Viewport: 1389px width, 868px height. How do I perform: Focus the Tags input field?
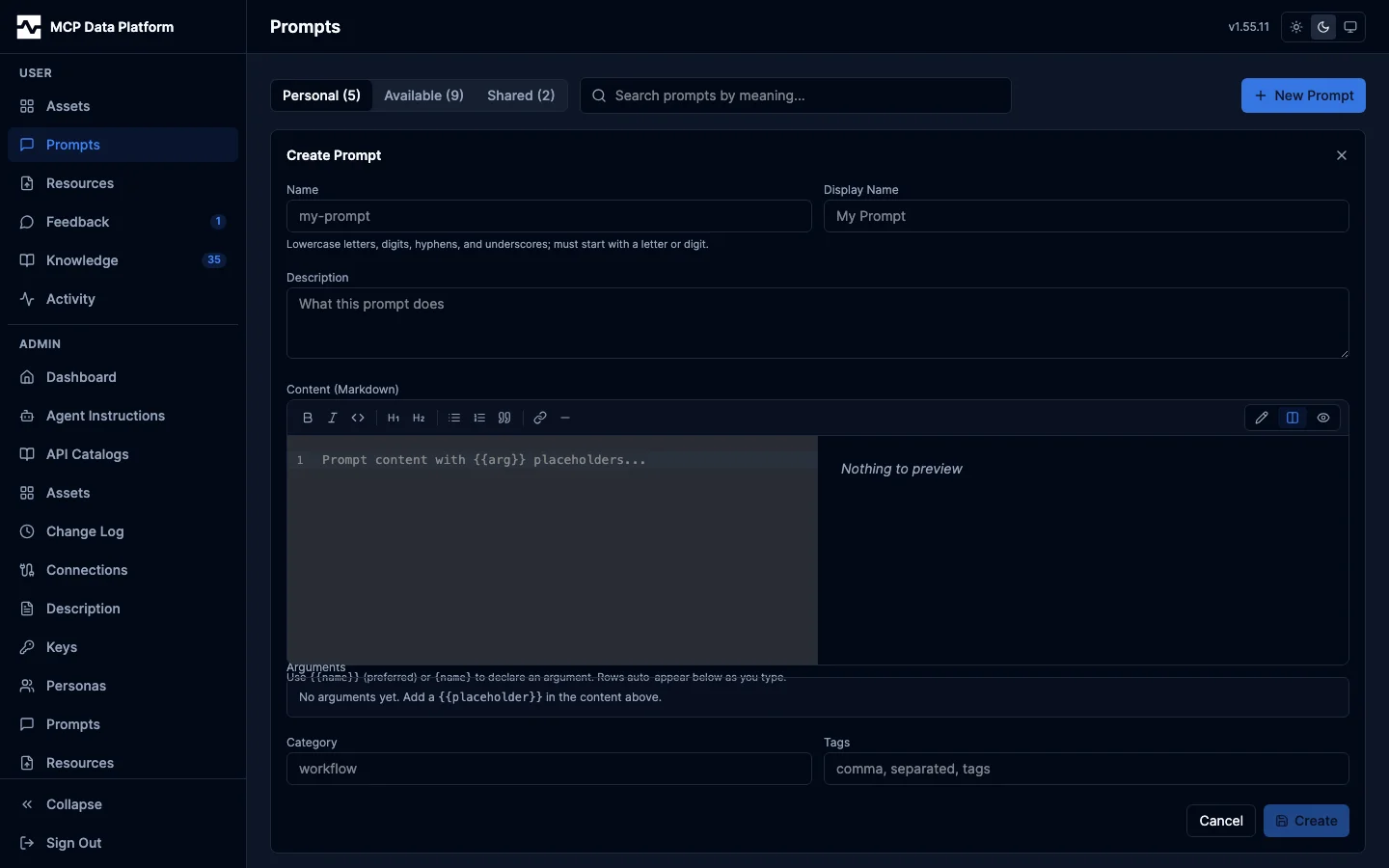pyautogui.click(x=1086, y=769)
